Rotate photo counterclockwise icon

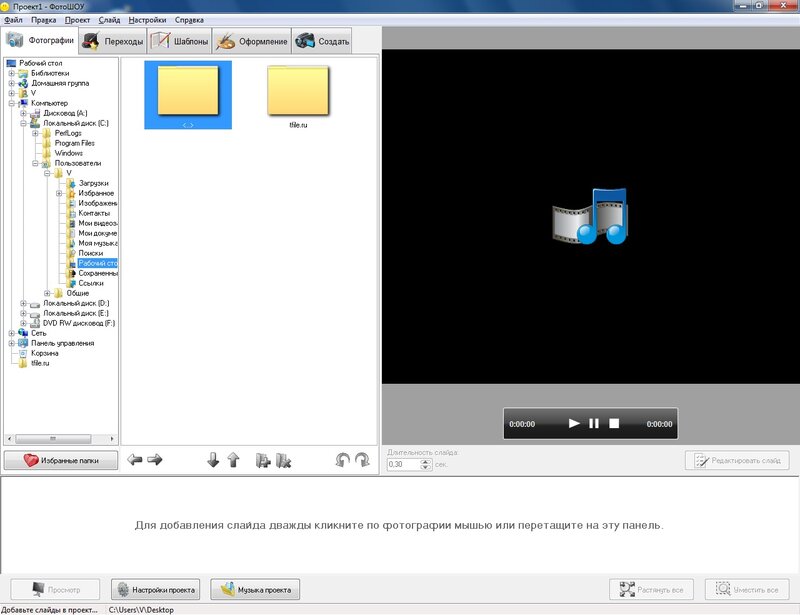(x=342, y=460)
